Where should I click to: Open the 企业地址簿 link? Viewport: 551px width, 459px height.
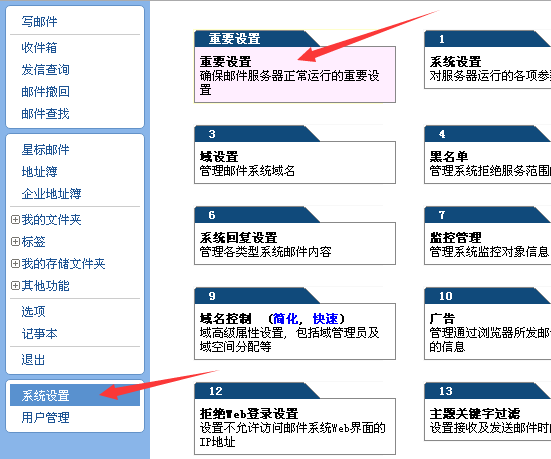(x=51, y=194)
